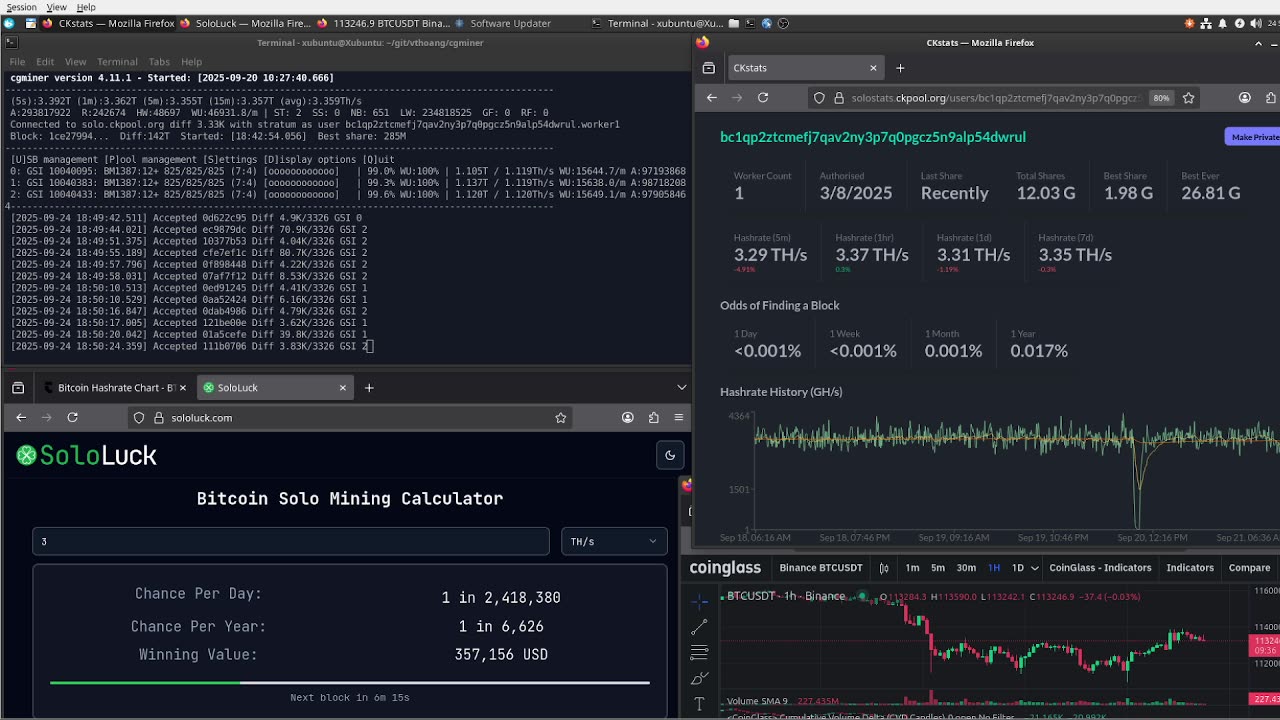Open the Binance BTCUSDT symbol selector

[x=820, y=568]
